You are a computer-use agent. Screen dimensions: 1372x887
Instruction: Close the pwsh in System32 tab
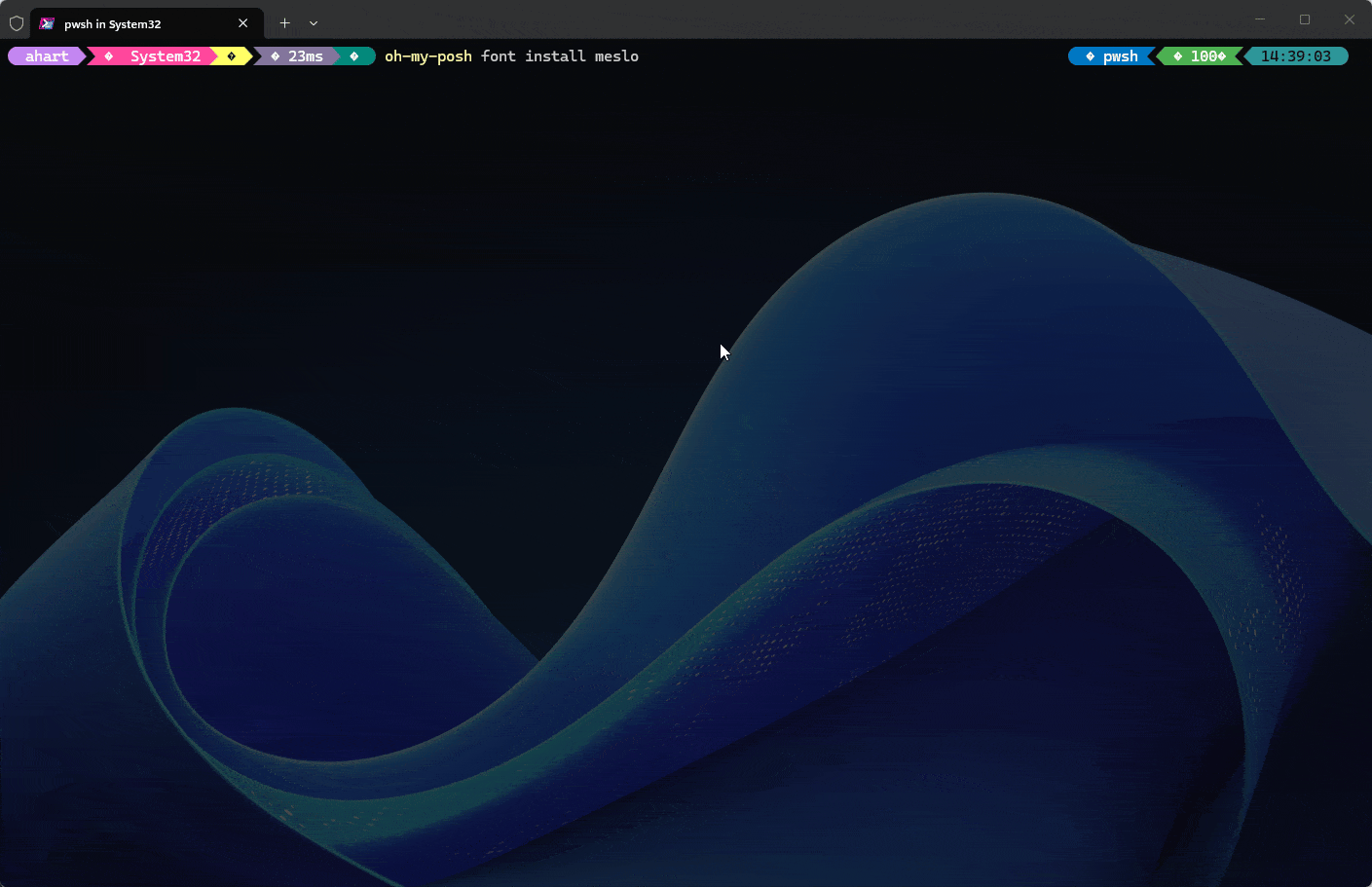click(x=243, y=22)
